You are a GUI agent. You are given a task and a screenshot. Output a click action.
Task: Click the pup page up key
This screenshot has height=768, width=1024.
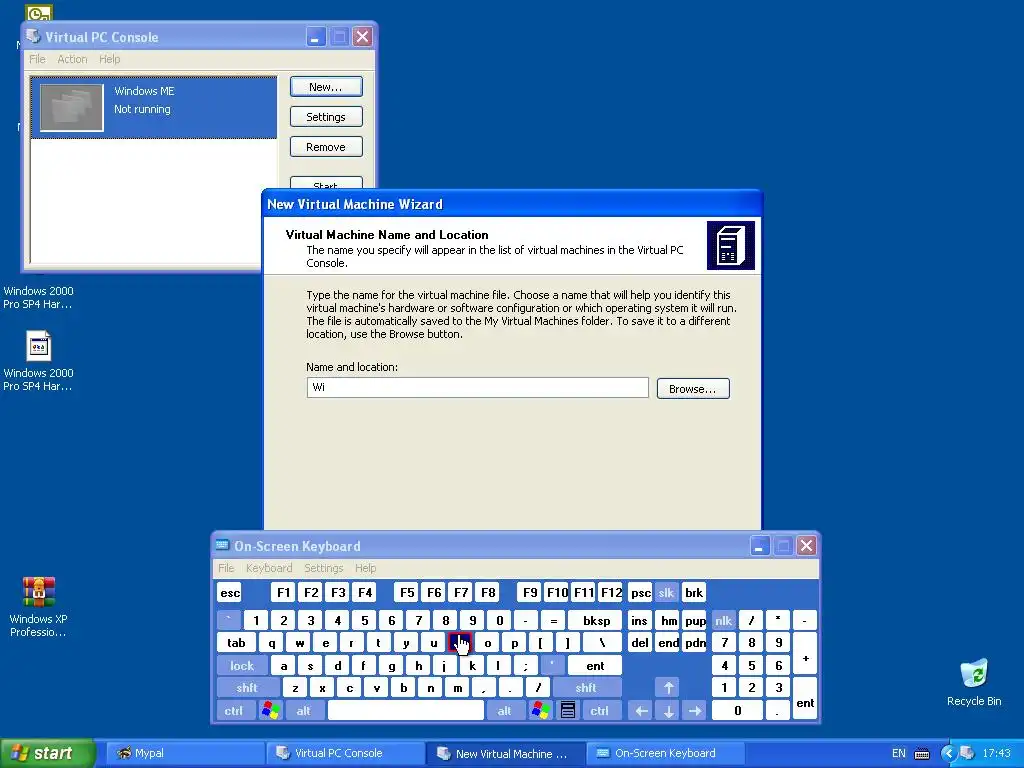pyautogui.click(x=695, y=620)
